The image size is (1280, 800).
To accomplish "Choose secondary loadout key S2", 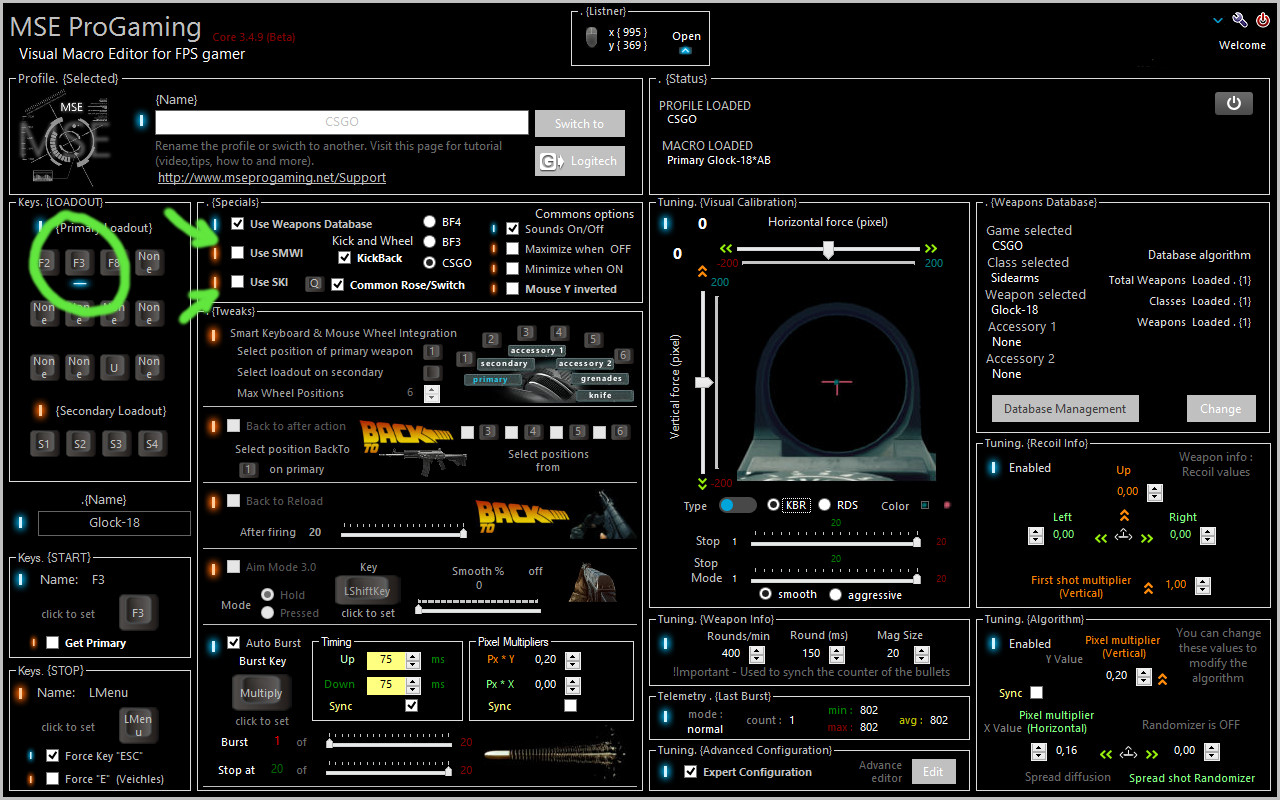I will (80, 443).
